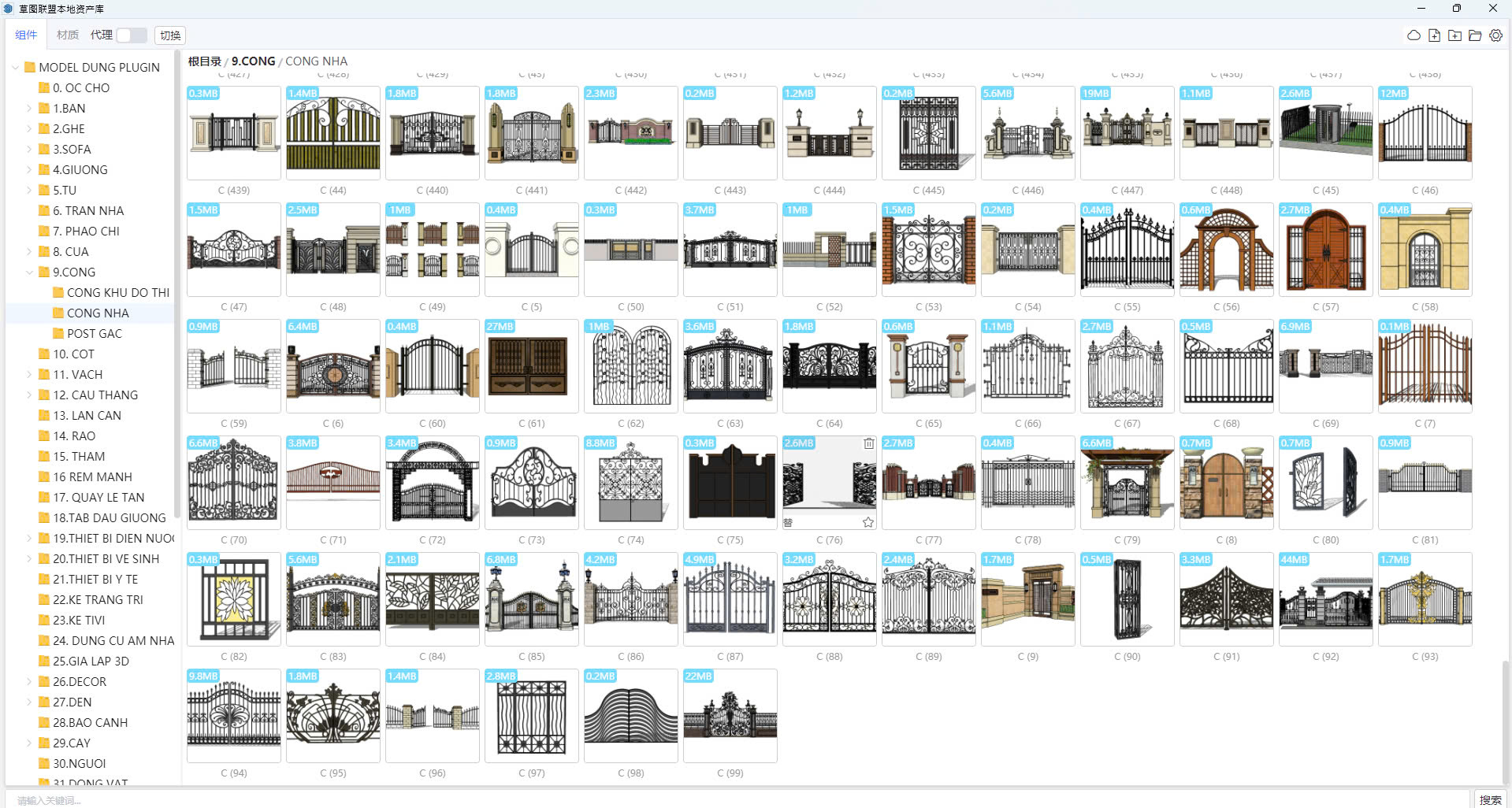Toggle the 代理 proxy switch
Viewport: 1512px width, 808px height.
132,35
